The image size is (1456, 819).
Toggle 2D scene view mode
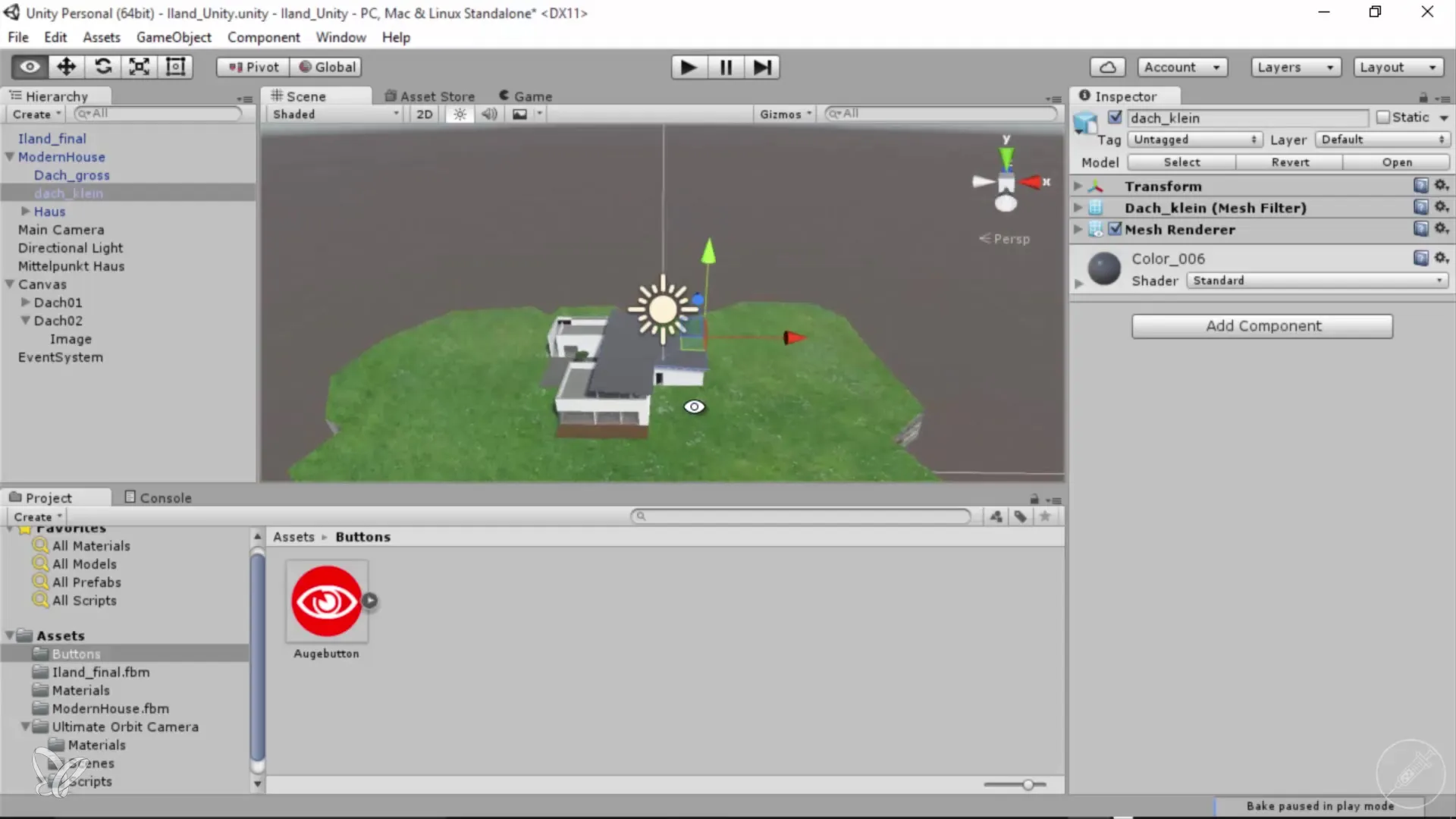coord(425,114)
